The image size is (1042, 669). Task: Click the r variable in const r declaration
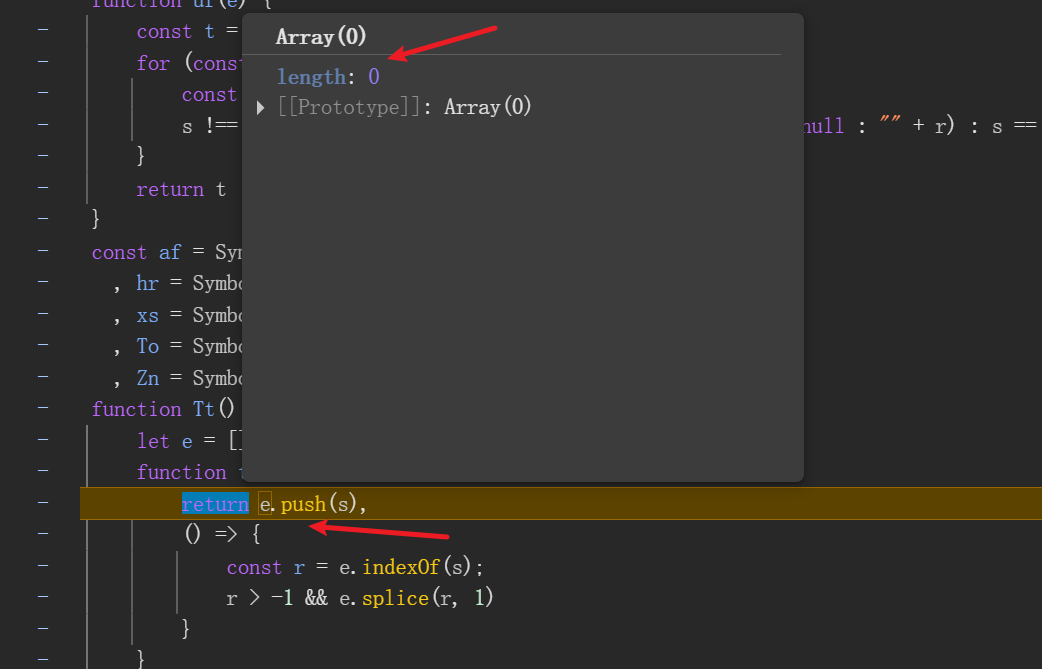[299, 567]
